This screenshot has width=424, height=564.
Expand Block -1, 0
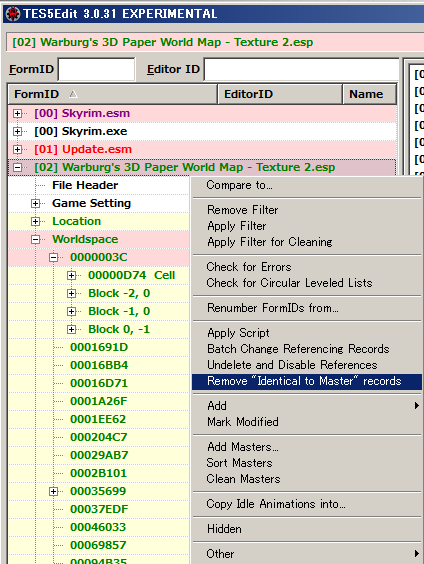click(71, 311)
